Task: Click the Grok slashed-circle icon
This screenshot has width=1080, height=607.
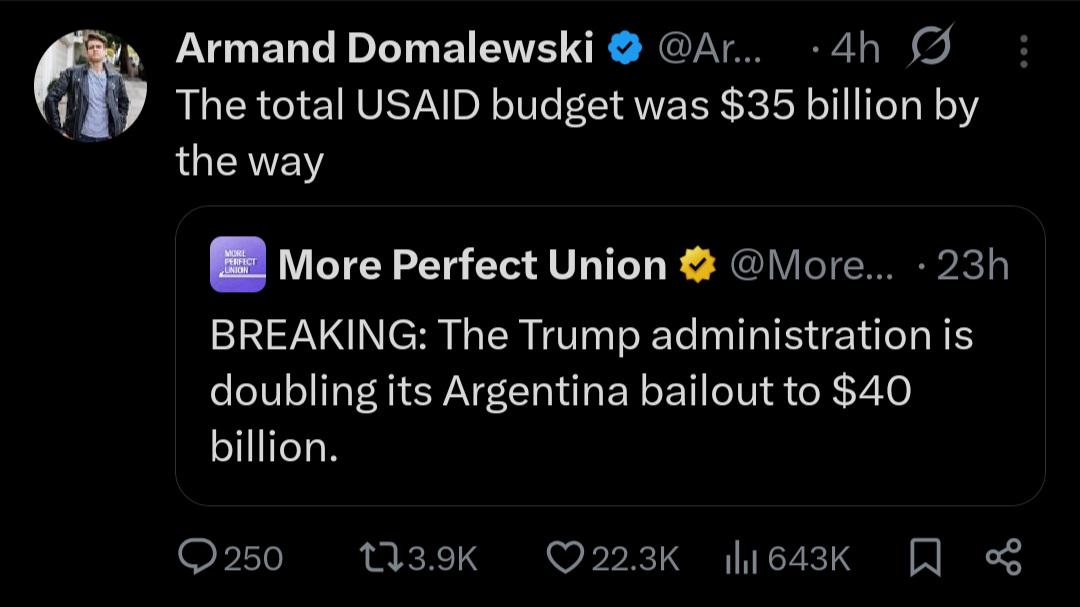Action: 930,49
